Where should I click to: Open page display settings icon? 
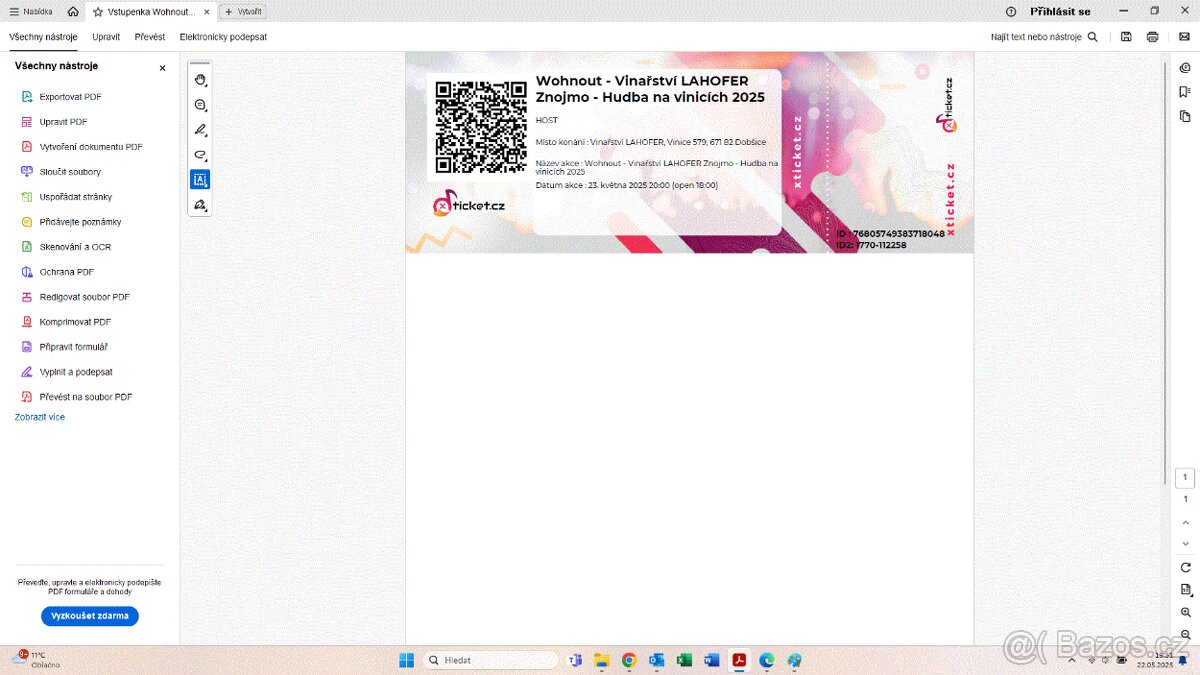click(x=1186, y=590)
